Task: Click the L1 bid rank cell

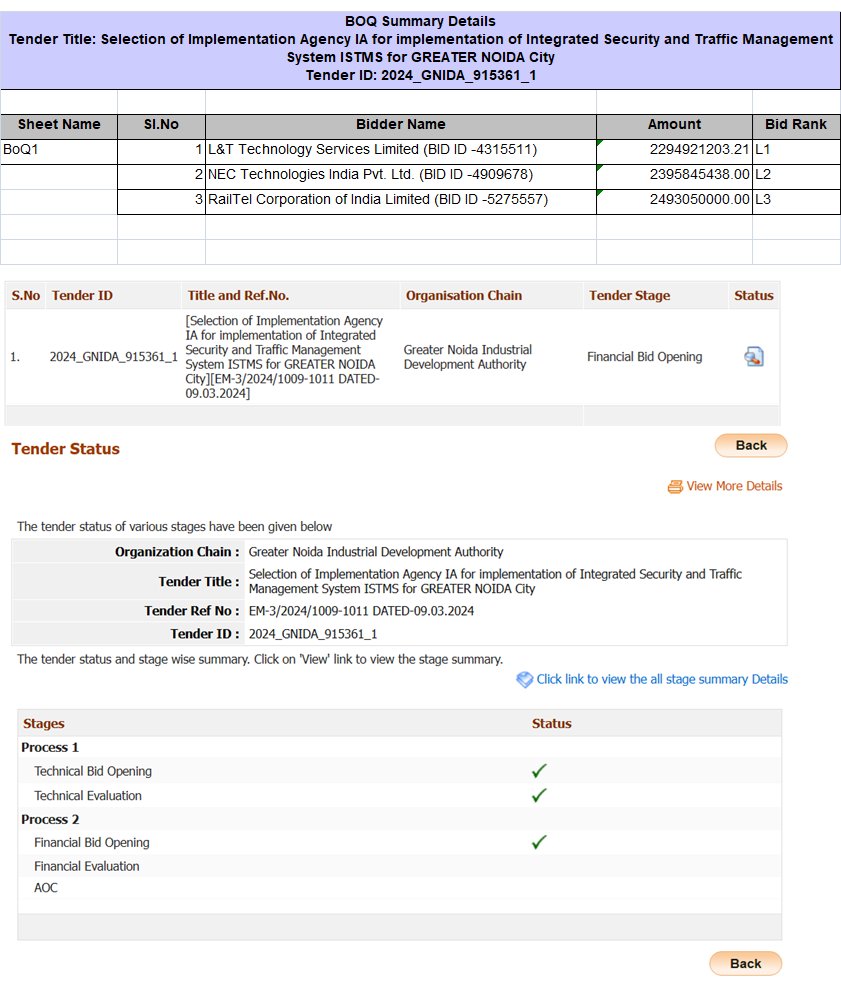Action: (796, 152)
